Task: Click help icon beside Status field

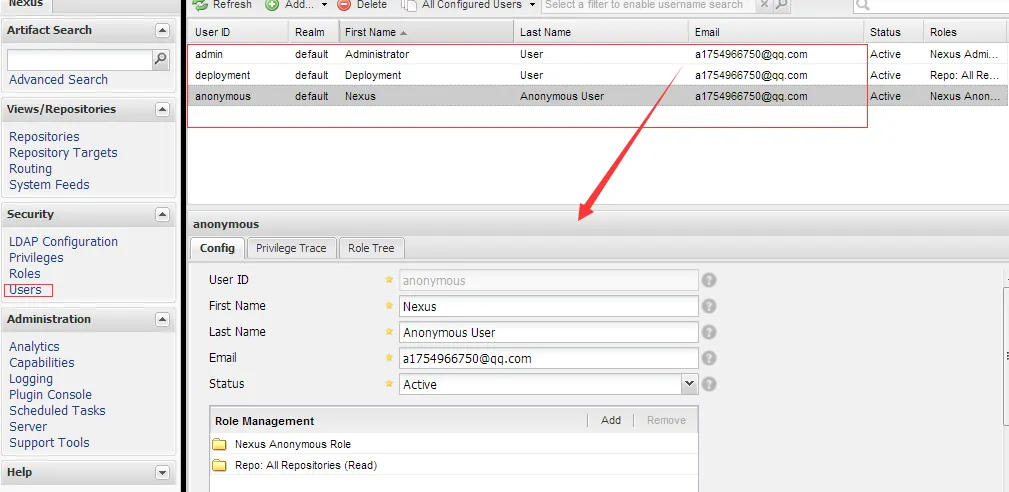Action: (708, 384)
